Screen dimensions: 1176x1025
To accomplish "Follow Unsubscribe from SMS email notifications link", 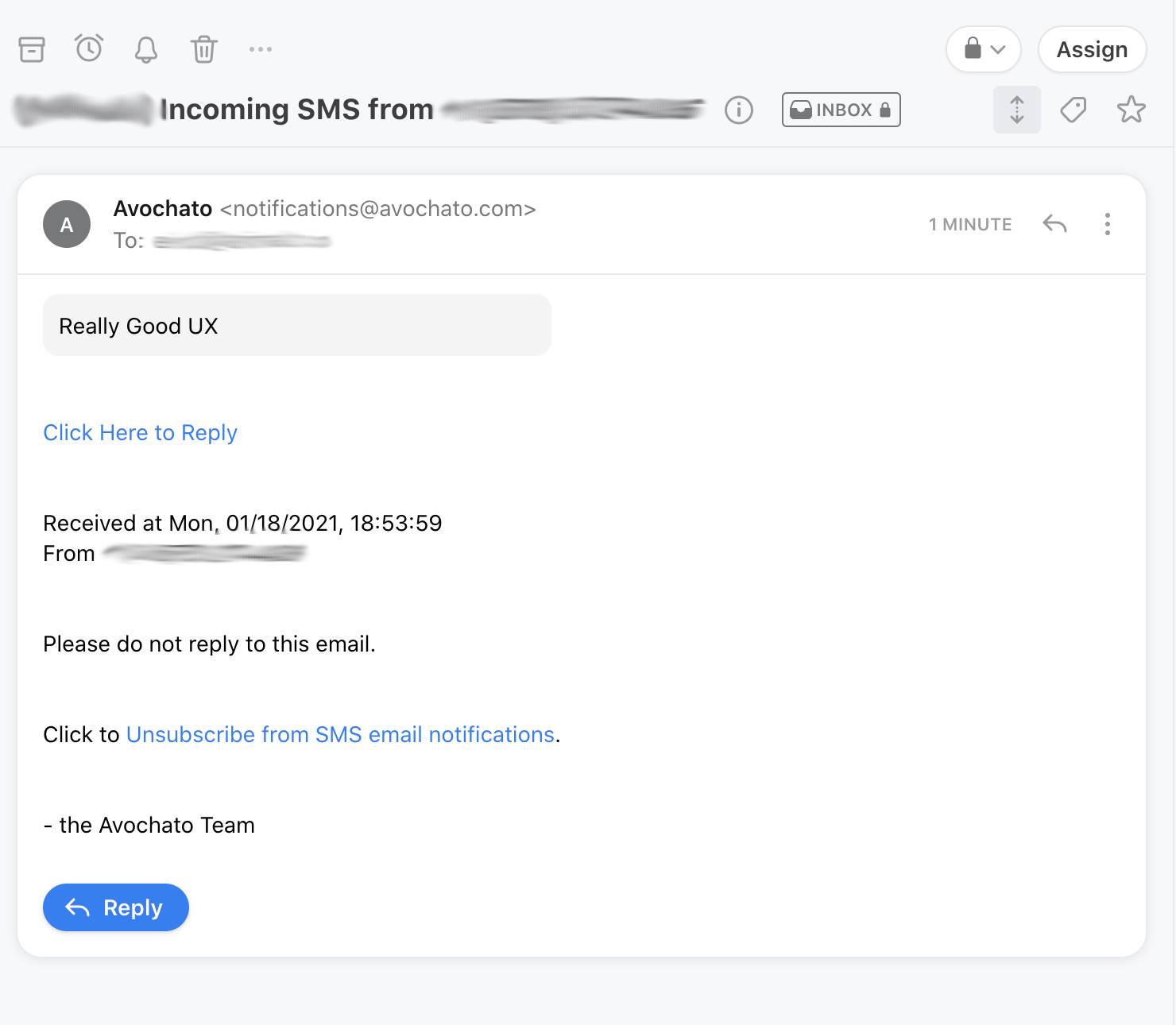I will 340,735.
